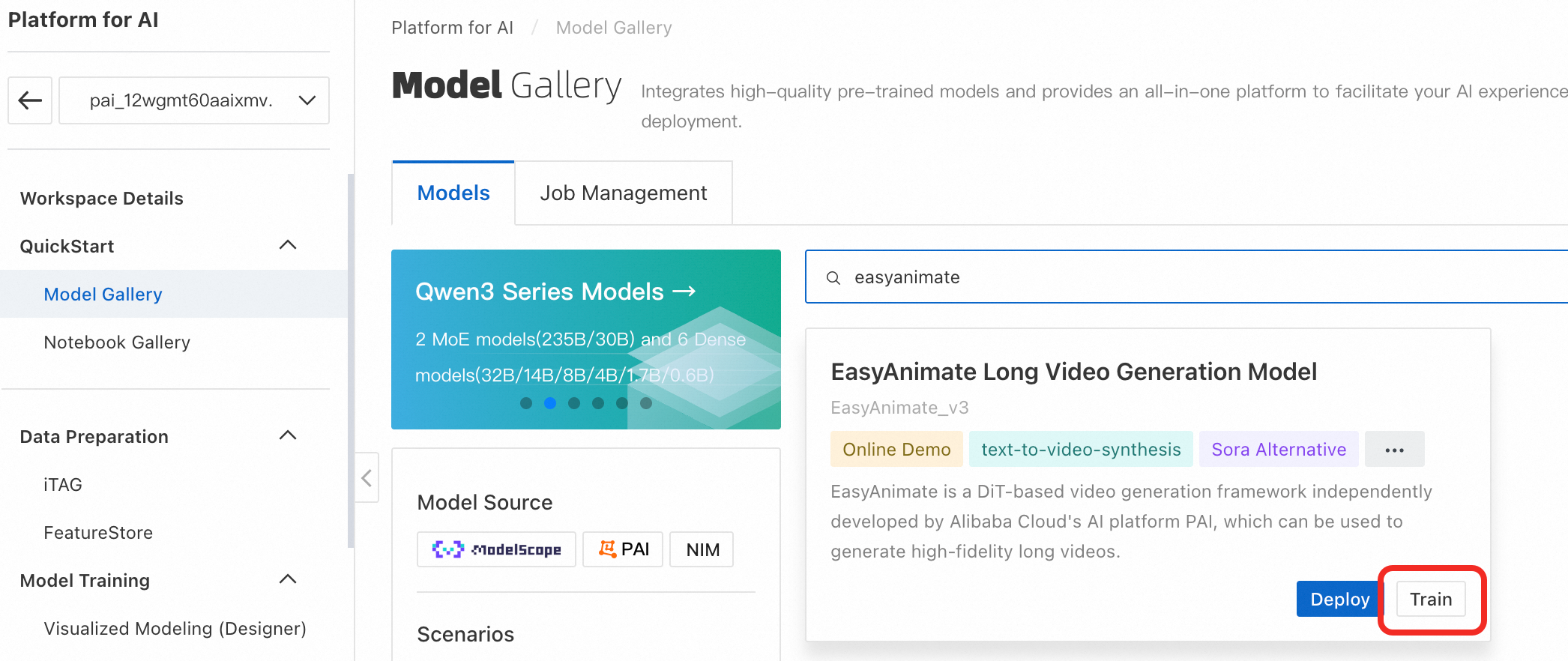Collapse the QuickStart section

tap(288, 246)
